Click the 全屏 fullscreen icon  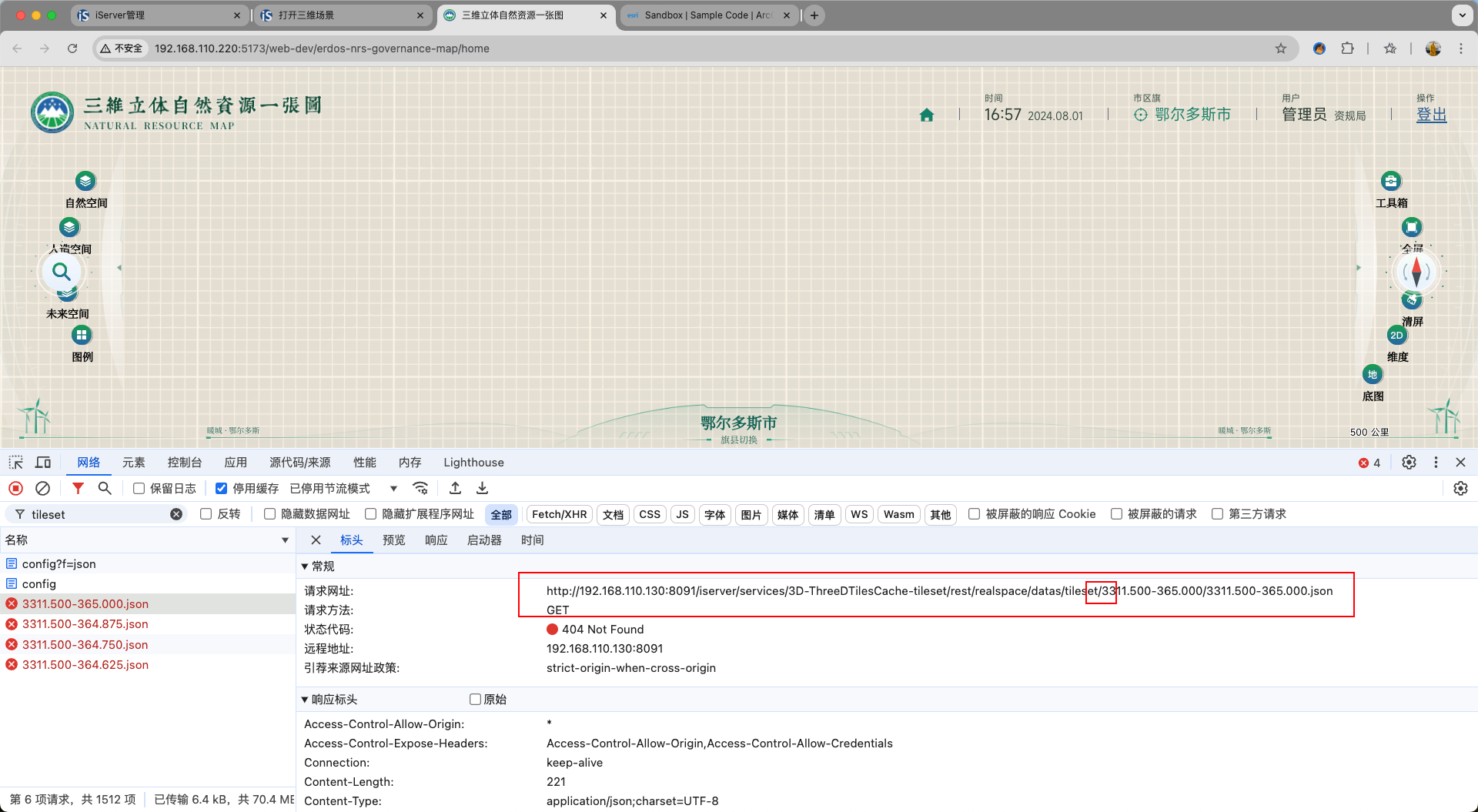[1412, 227]
